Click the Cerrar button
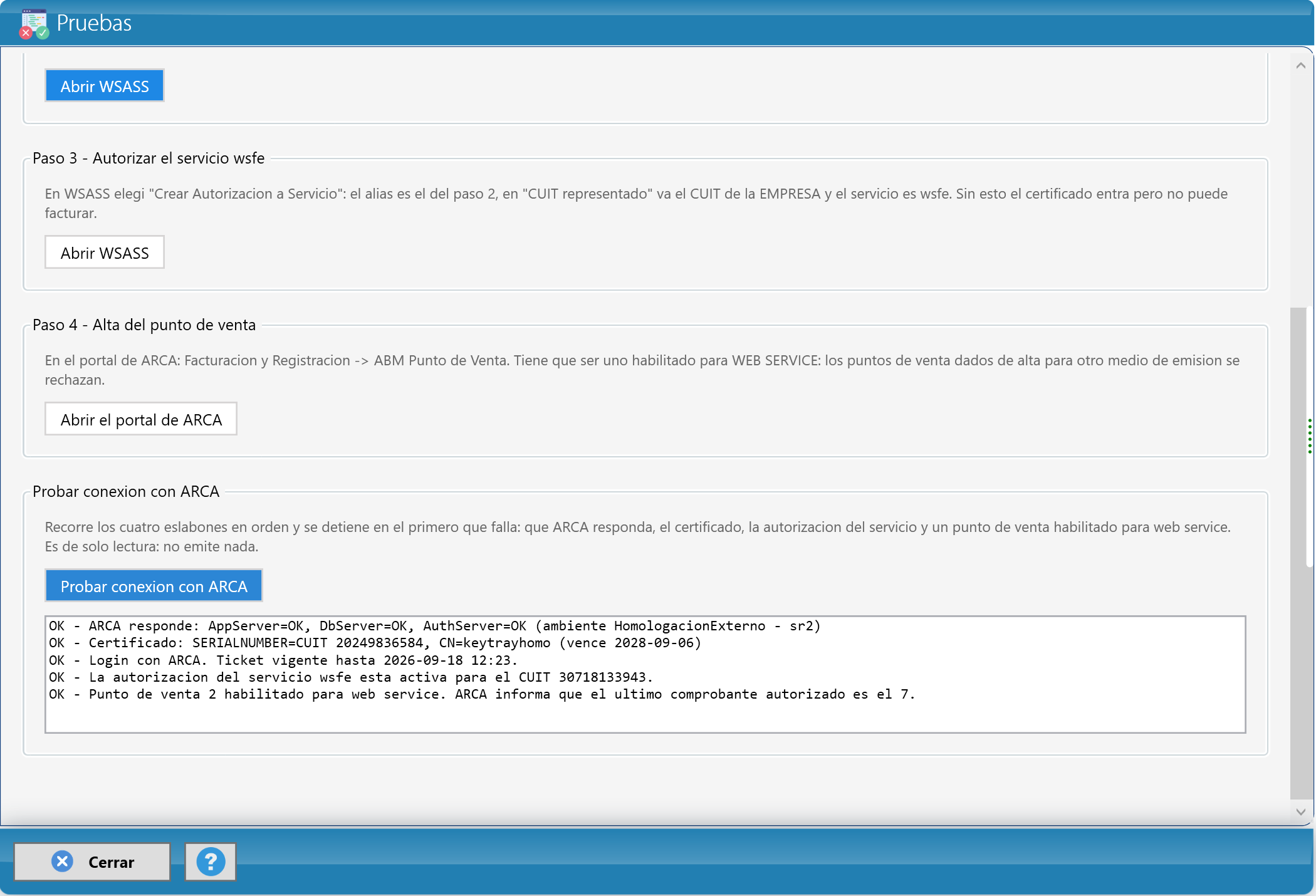Image resolution: width=1316 pixels, height=896 pixels. (x=92, y=862)
